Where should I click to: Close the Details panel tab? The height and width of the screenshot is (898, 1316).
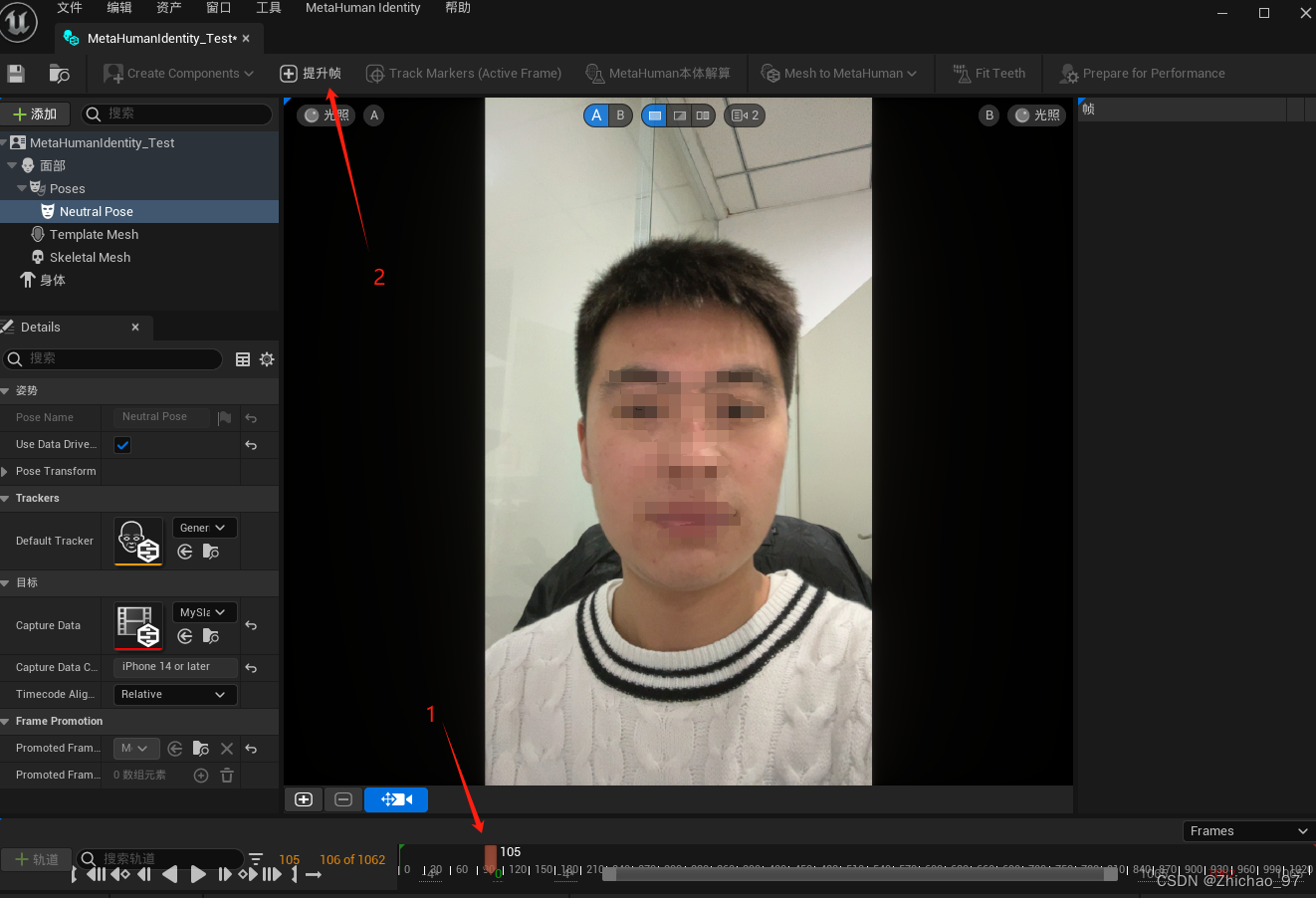pyautogui.click(x=135, y=327)
